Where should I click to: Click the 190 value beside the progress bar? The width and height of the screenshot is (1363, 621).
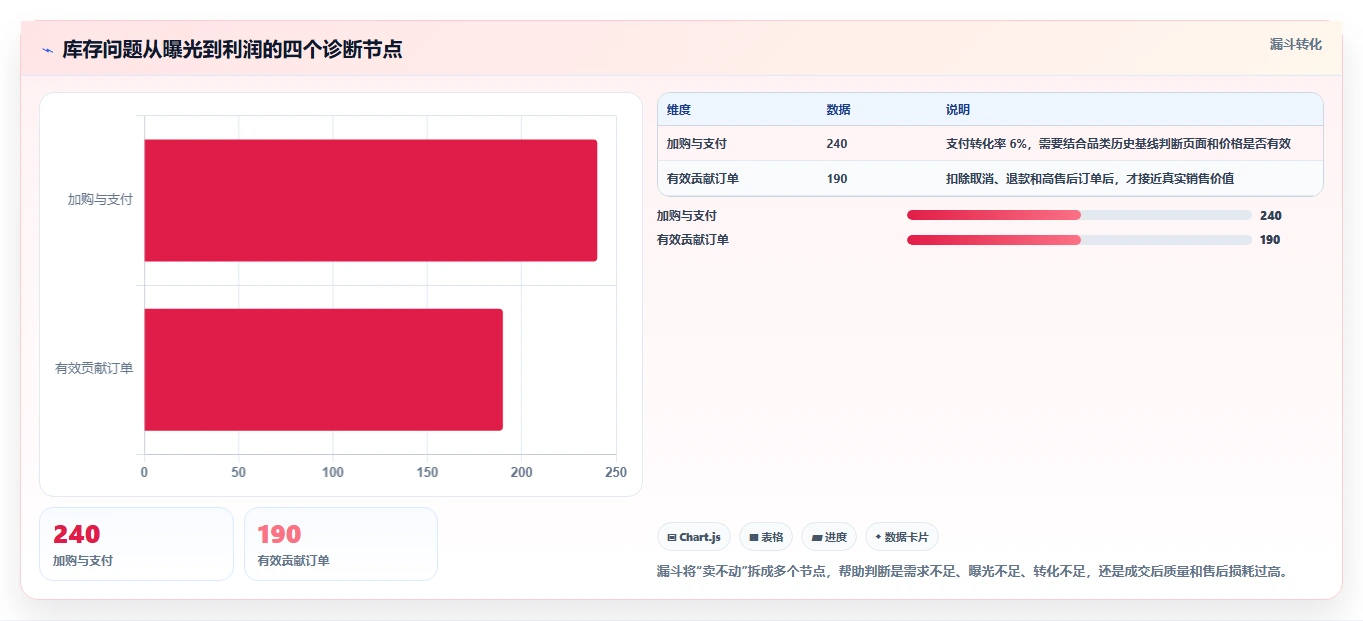[1270, 240]
